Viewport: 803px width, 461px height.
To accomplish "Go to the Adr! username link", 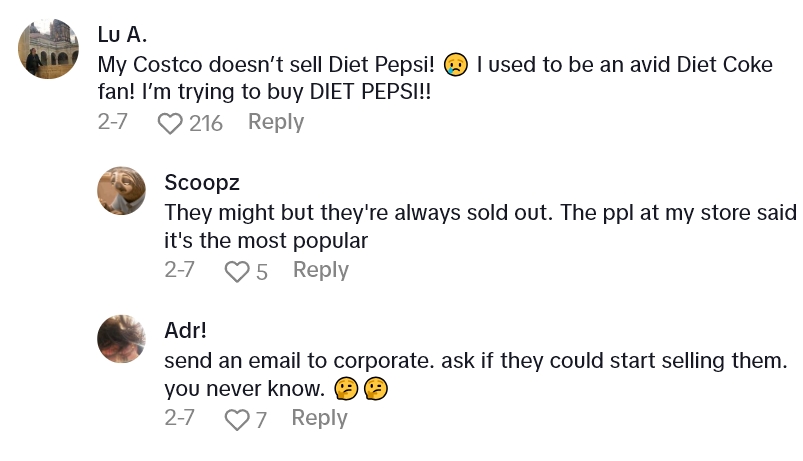I will (185, 330).
